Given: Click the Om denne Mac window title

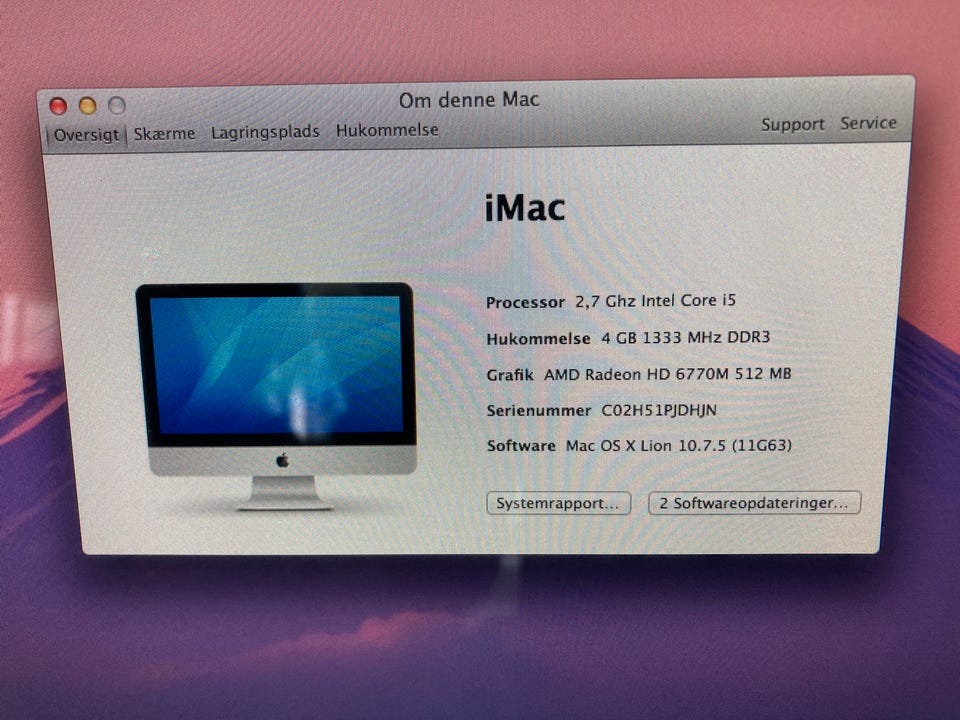Looking at the screenshot, I should point(469,100).
